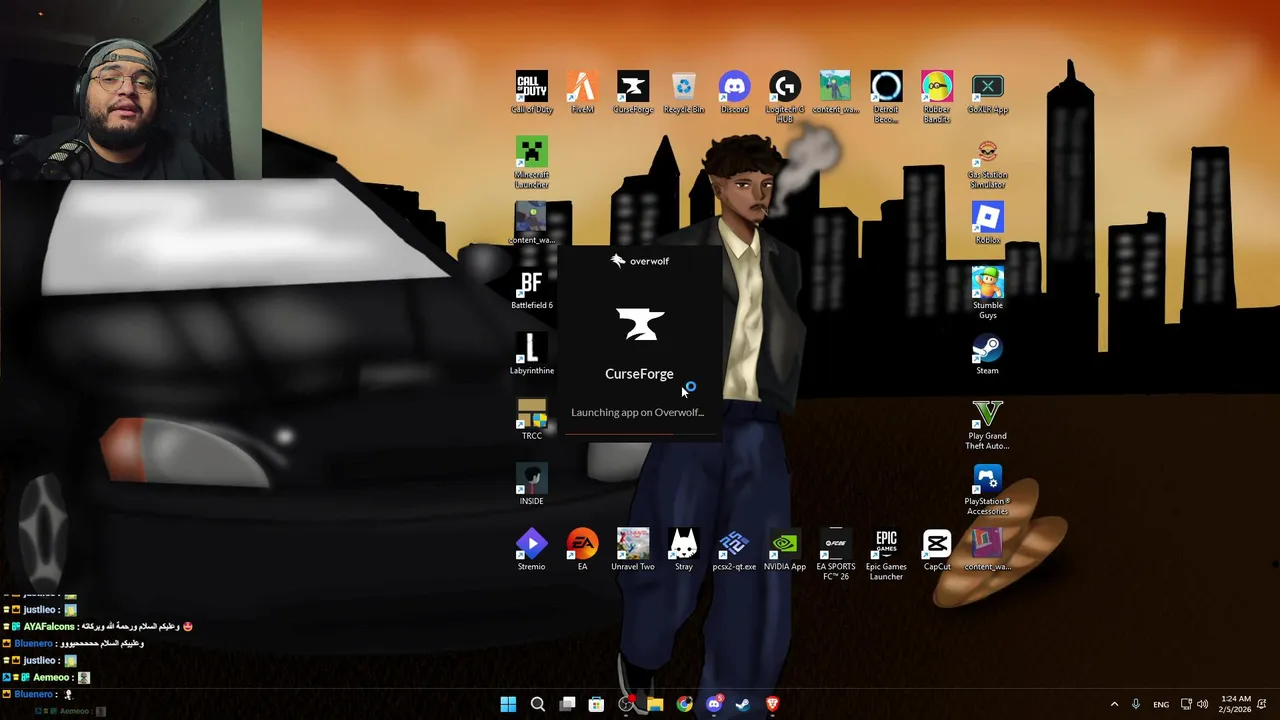Image resolution: width=1280 pixels, height=720 pixels.
Task: Open File Explorer from the taskbar
Action: 655,704
